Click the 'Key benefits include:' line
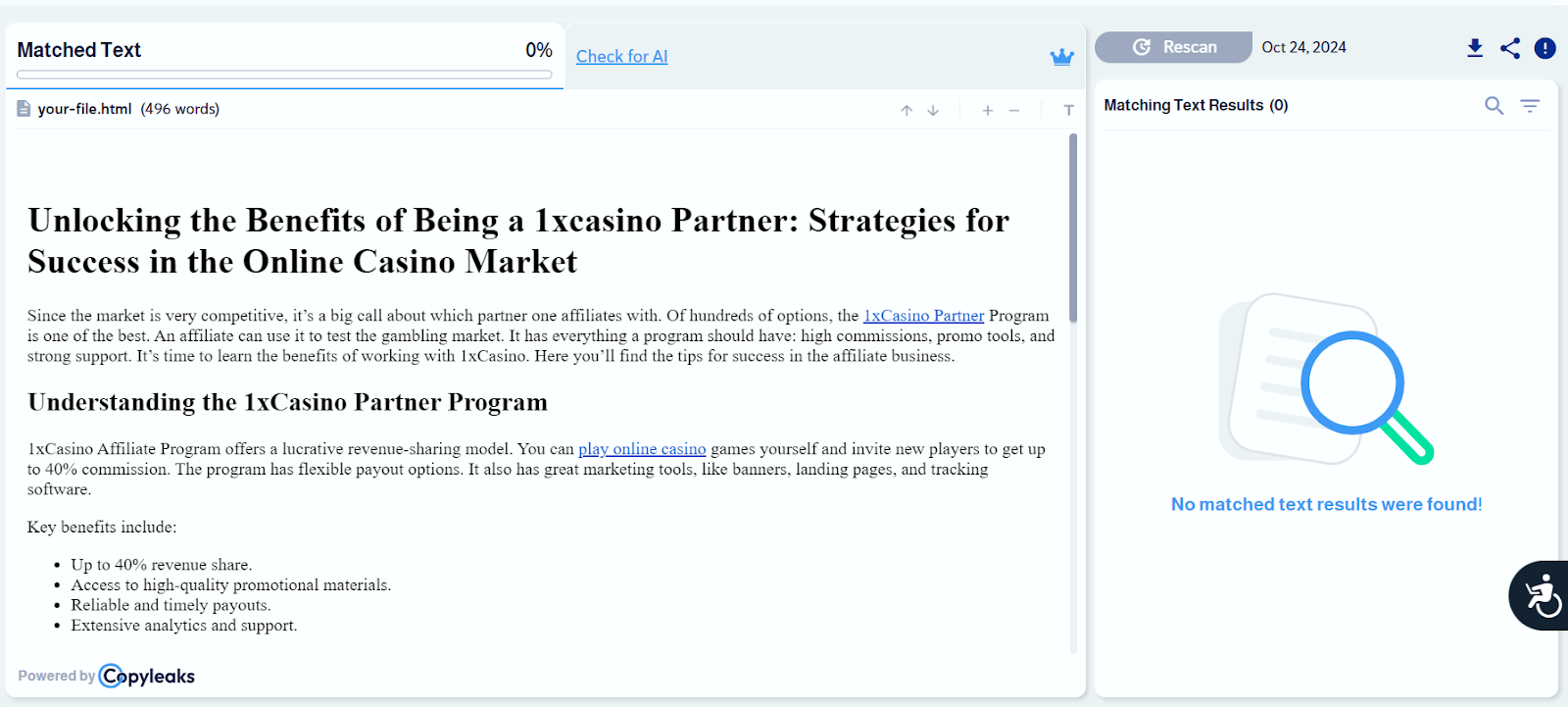Screen dimensions: 1568x707 coord(102,528)
